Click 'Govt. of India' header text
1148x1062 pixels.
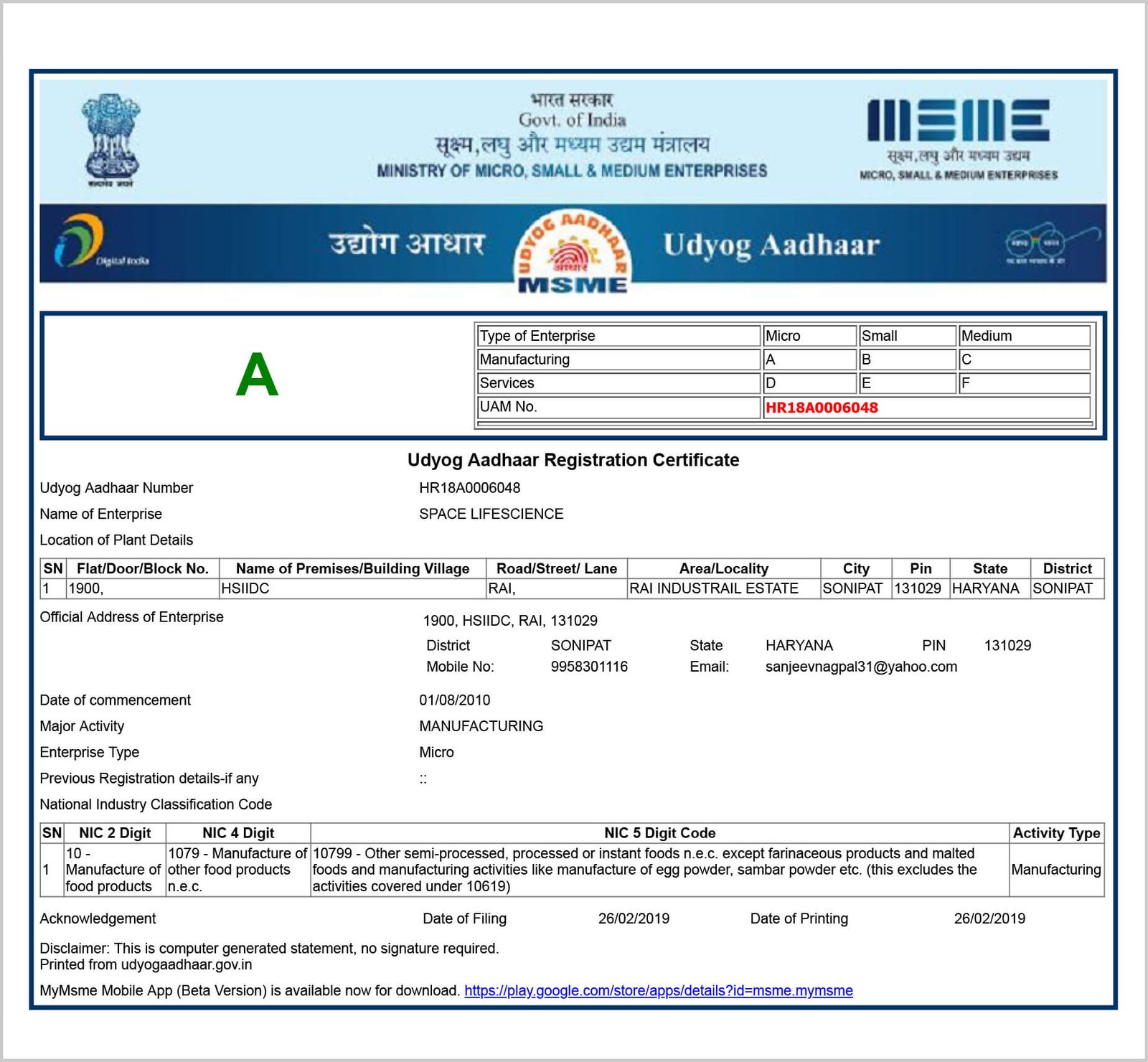[x=572, y=120]
